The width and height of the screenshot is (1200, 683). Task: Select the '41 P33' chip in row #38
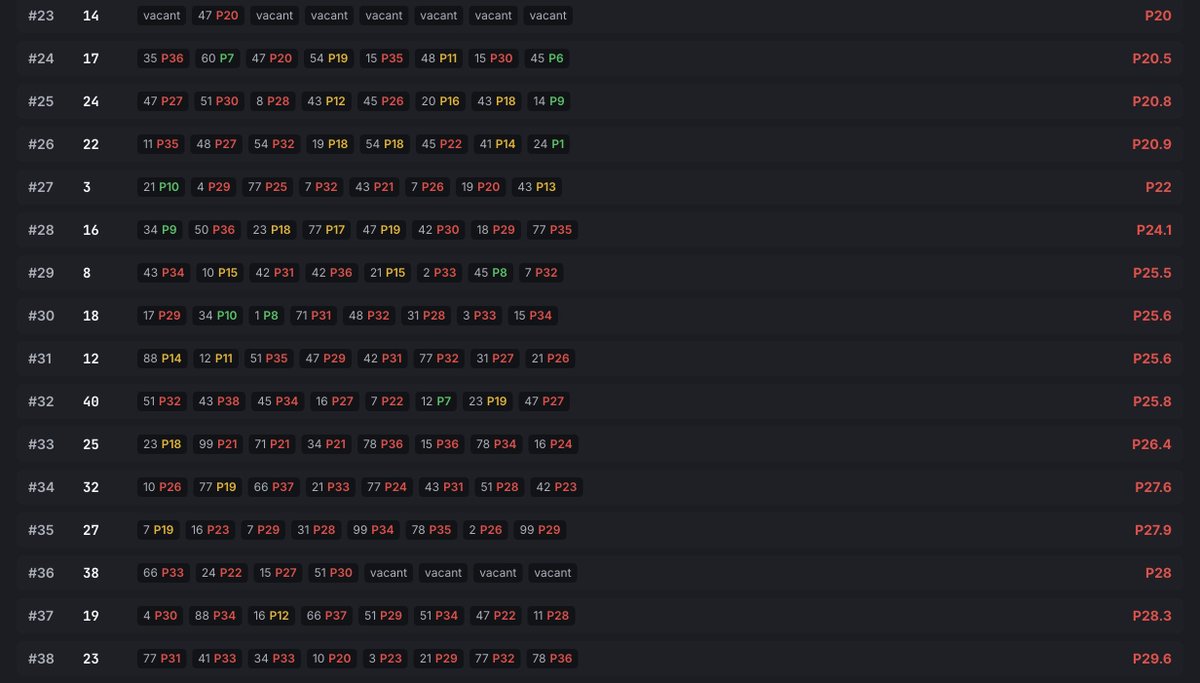tap(217, 659)
